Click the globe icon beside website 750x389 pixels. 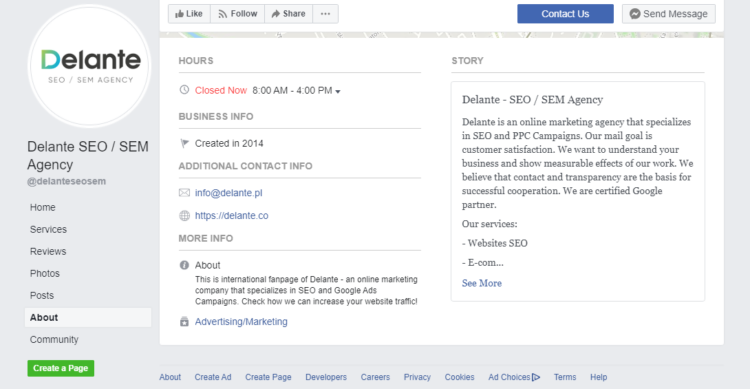pyautogui.click(x=184, y=216)
